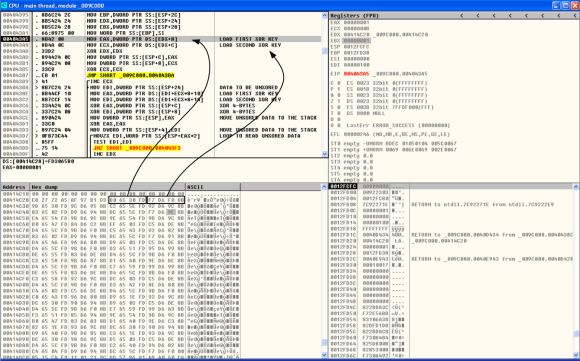Click the EAX register value

(357, 23)
